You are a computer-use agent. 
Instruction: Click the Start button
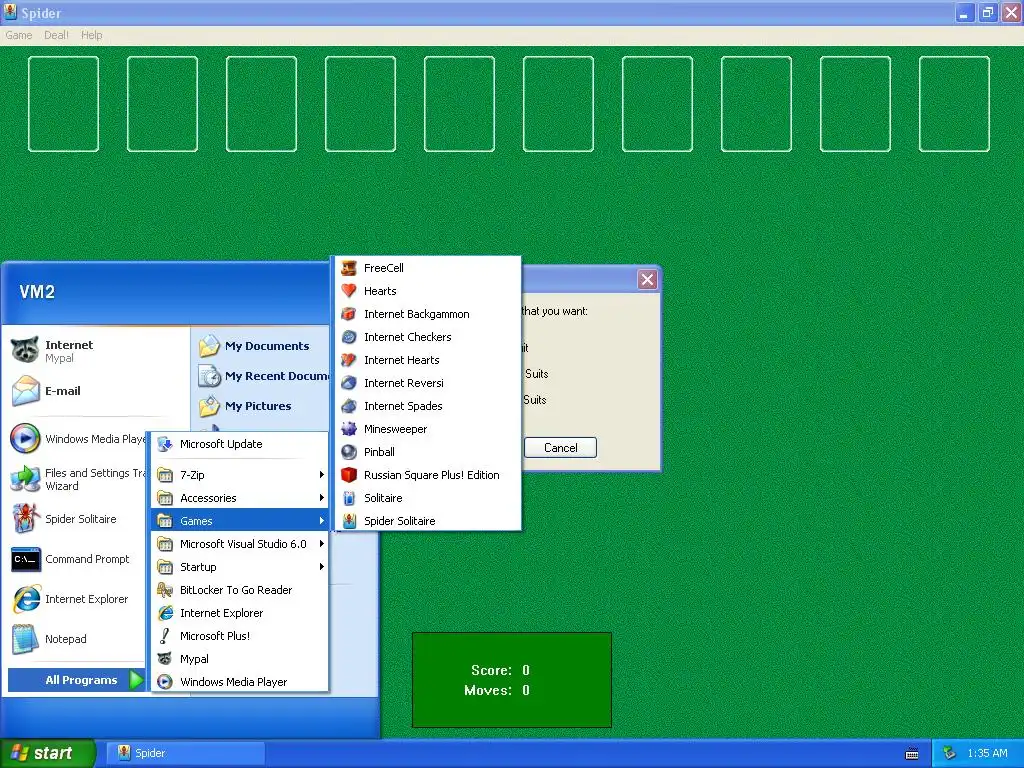pyautogui.click(x=47, y=753)
